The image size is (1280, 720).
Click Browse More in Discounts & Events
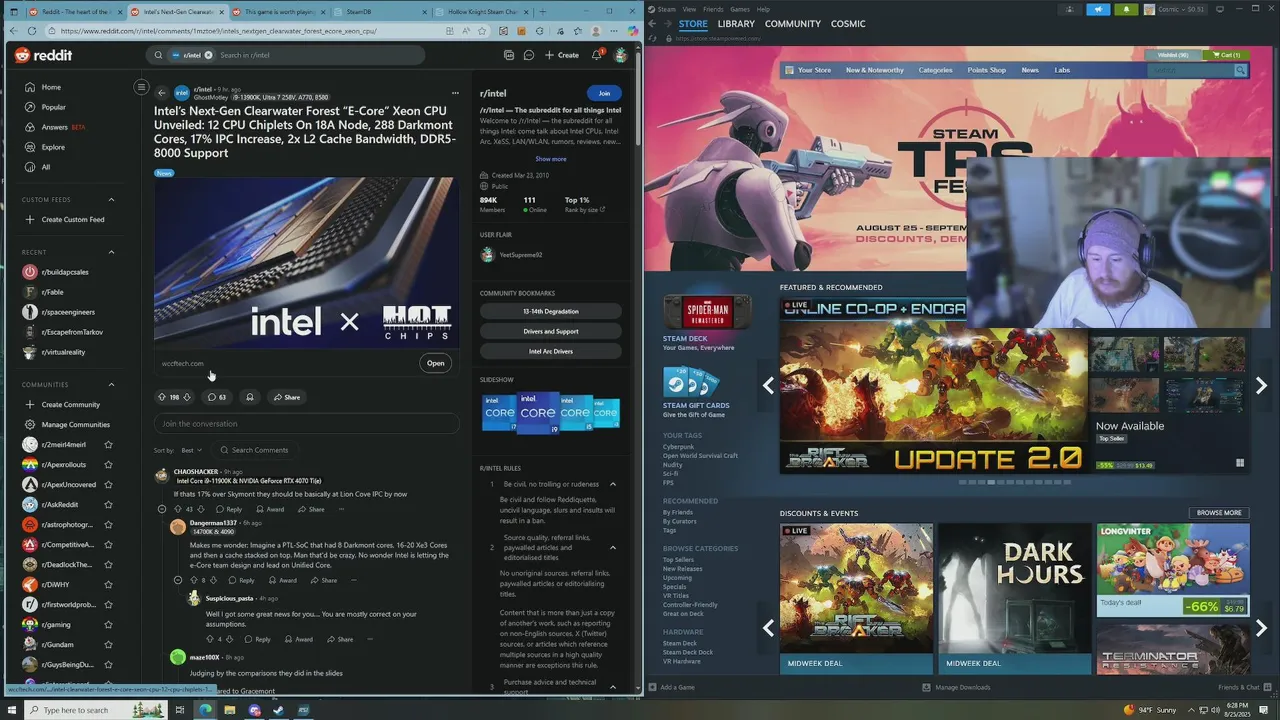(1219, 513)
